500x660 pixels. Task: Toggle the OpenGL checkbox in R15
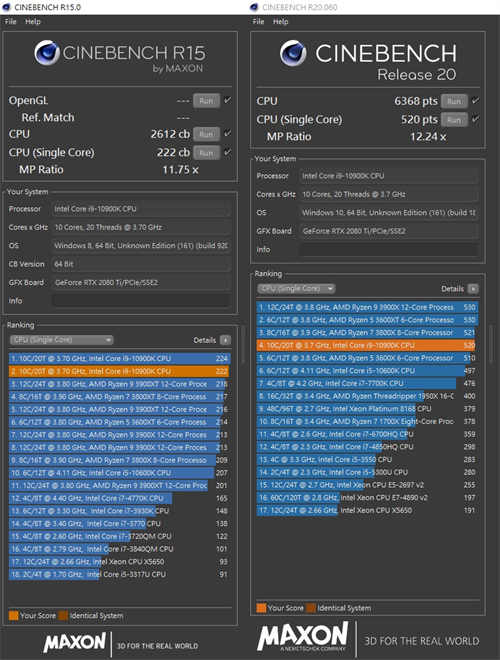(227, 100)
